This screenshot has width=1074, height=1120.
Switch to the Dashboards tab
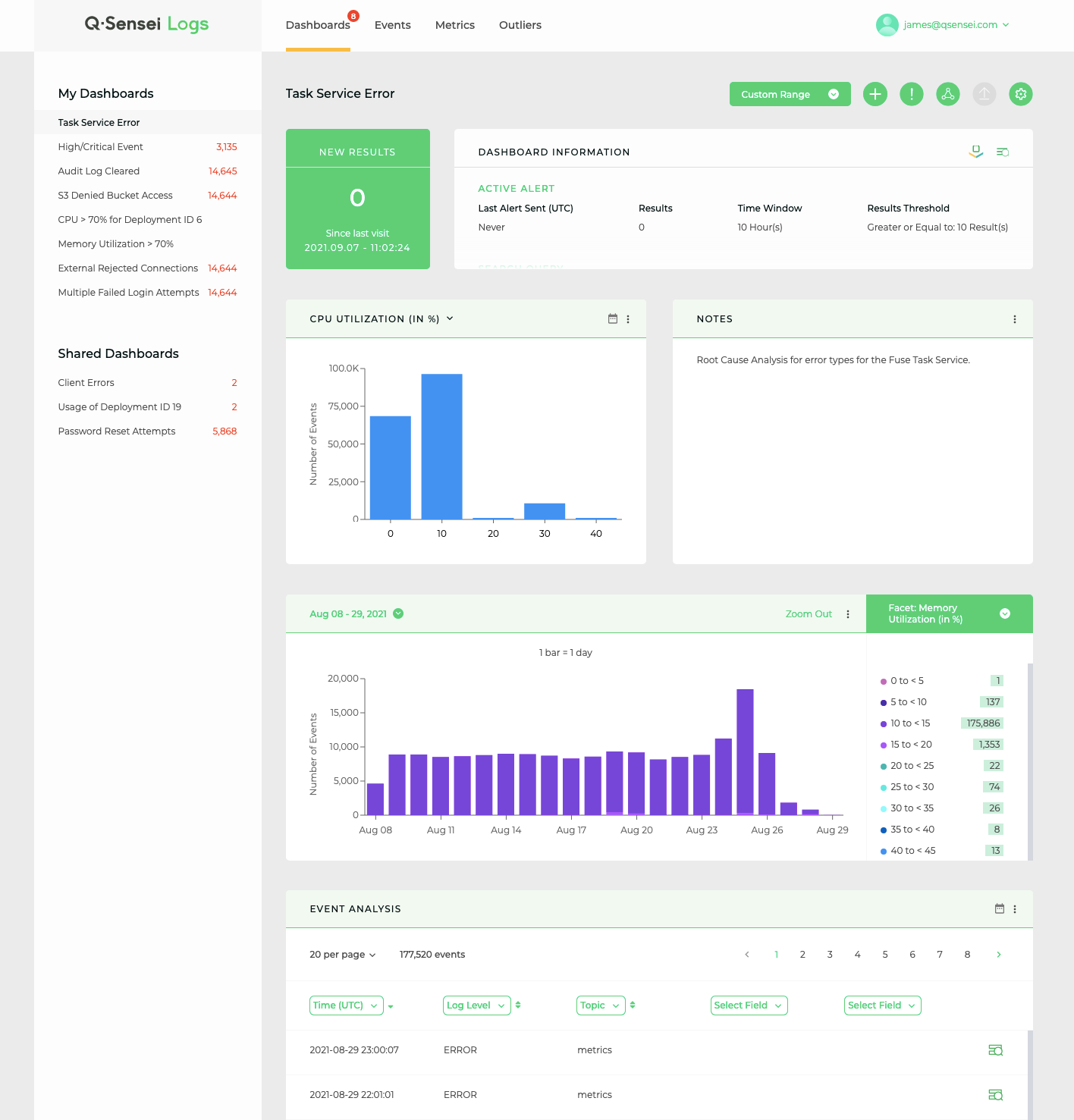[318, 25]
